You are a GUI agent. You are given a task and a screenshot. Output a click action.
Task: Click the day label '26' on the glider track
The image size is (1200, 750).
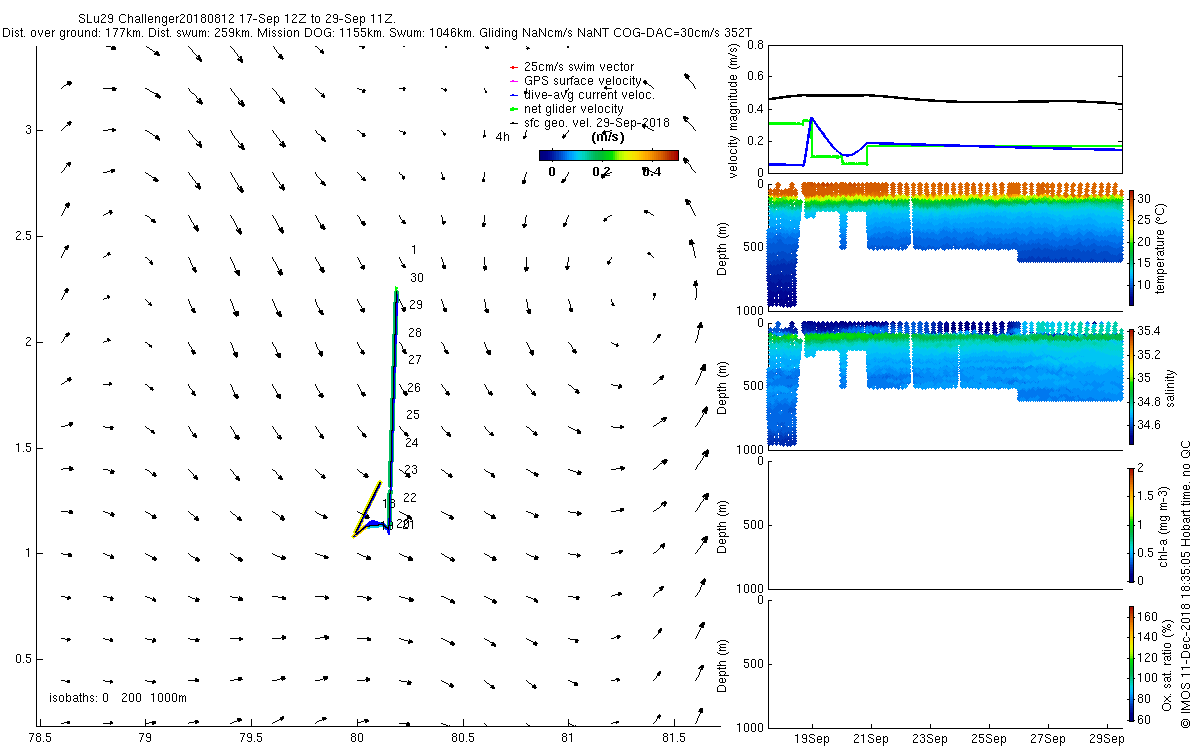[414, 387]
